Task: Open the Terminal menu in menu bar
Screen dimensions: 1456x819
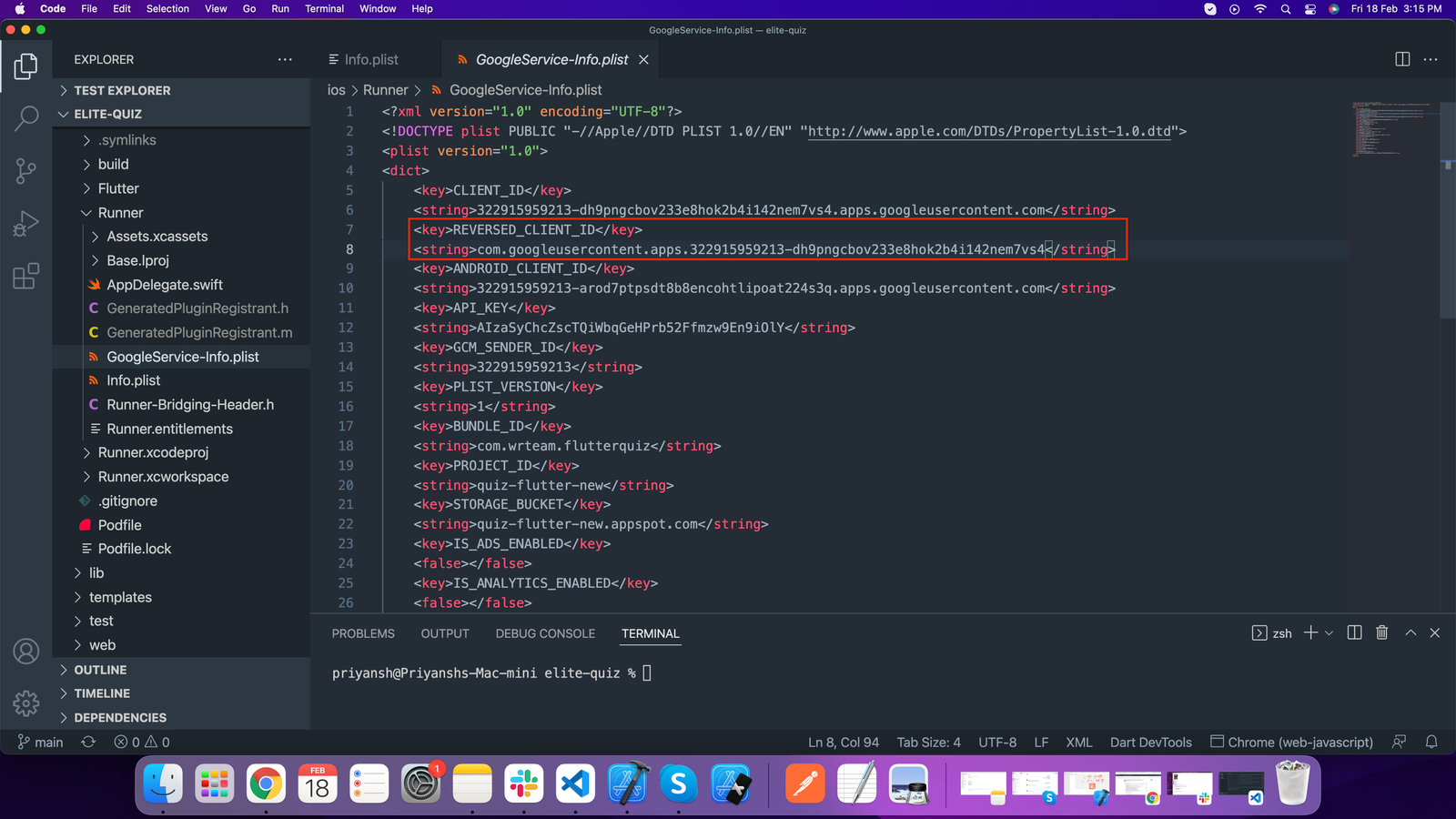Action: tap(324, 9)
